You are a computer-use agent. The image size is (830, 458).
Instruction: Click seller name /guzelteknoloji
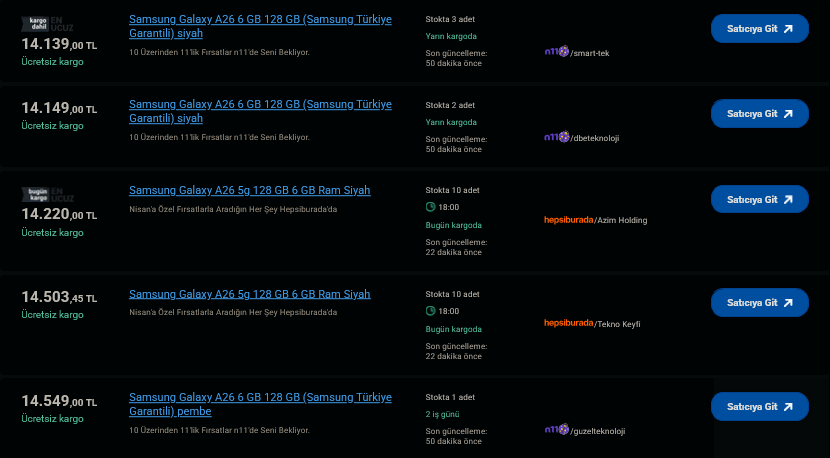click(x=598, y=432)
